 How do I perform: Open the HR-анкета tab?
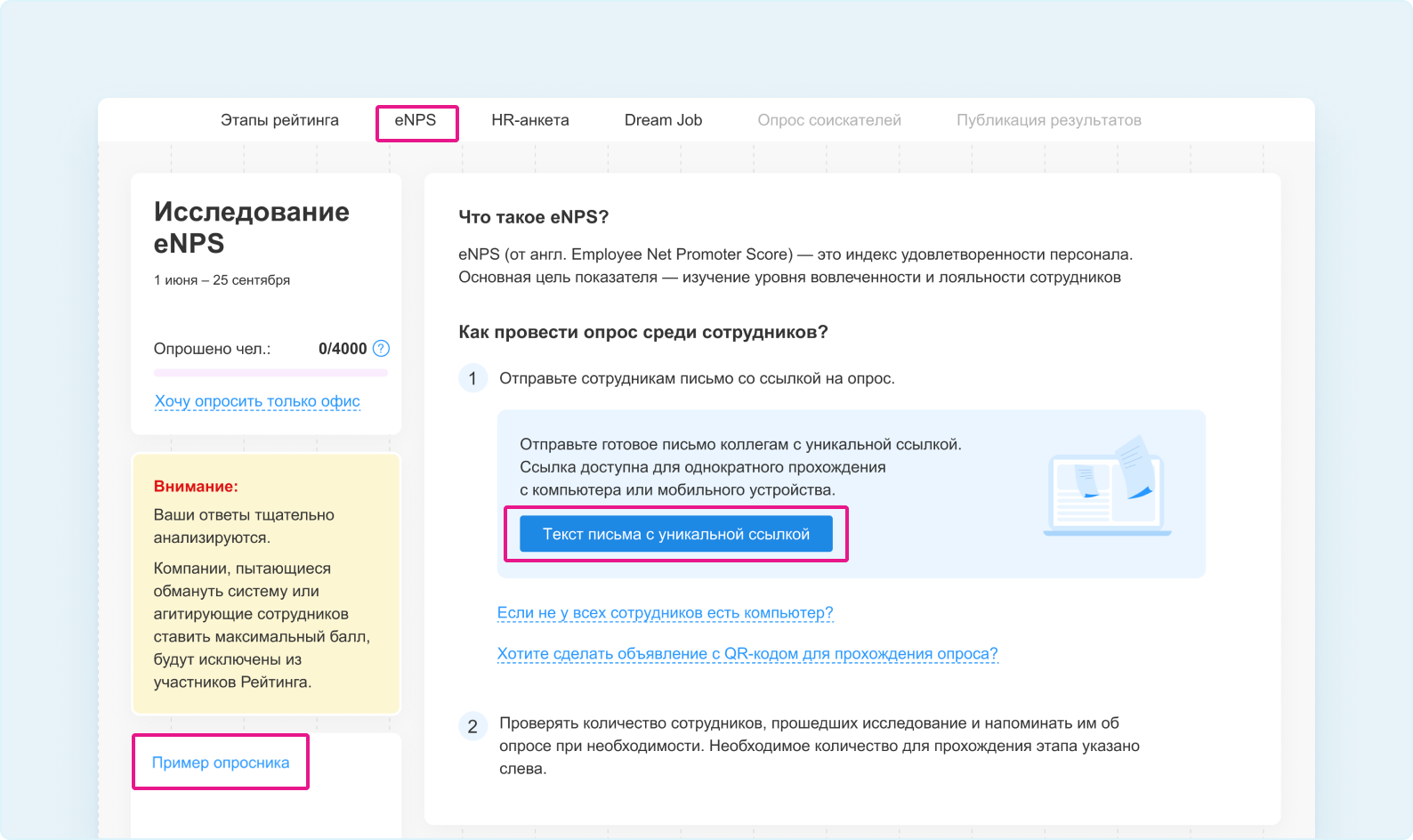pos(530,120)
